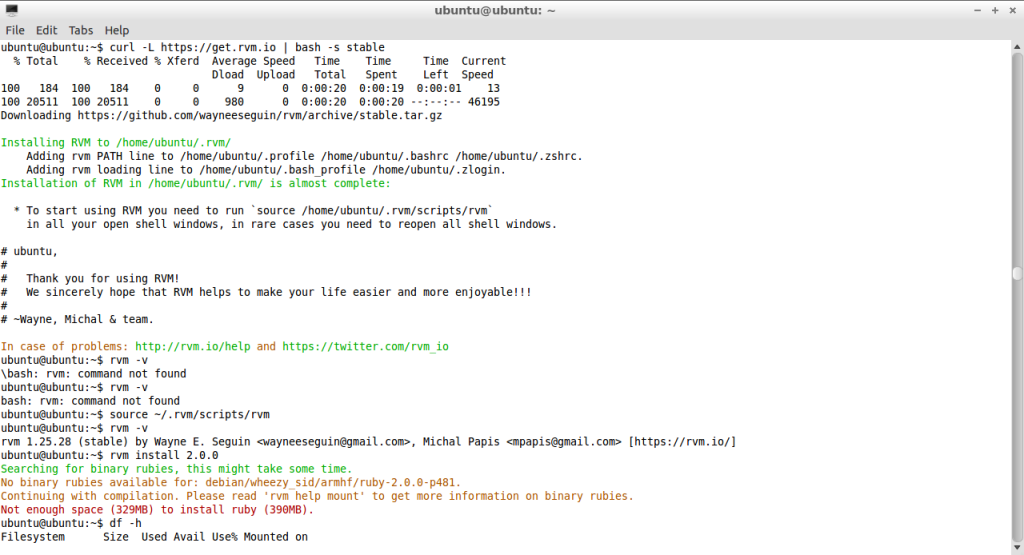
Task: Click the https://get.rvm.io URL in curl command
Action: (218, 48)
